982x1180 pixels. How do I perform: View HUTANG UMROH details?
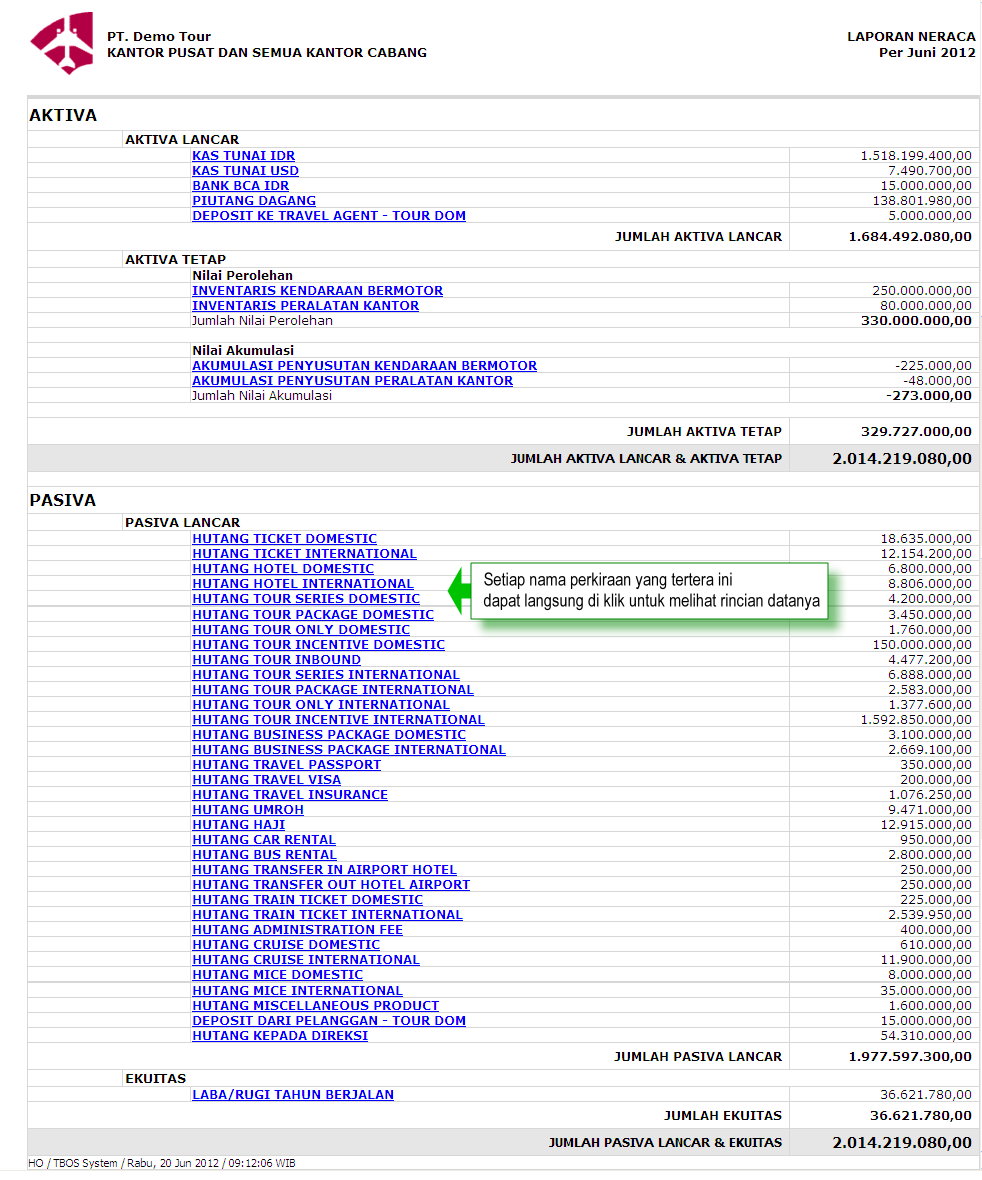[247, 810]
